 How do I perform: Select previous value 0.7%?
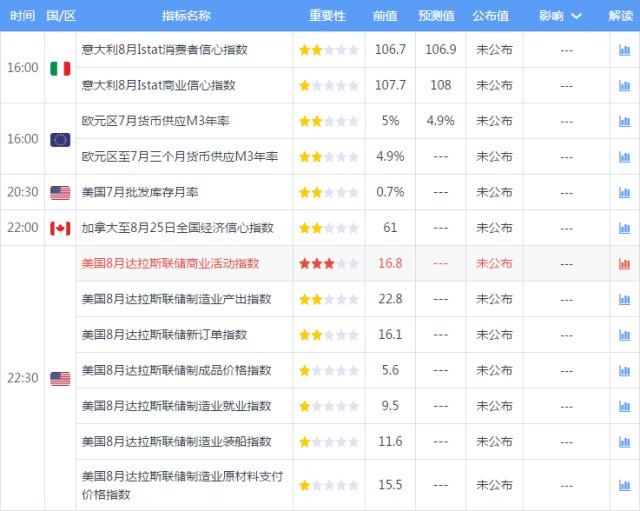[390, 192]
